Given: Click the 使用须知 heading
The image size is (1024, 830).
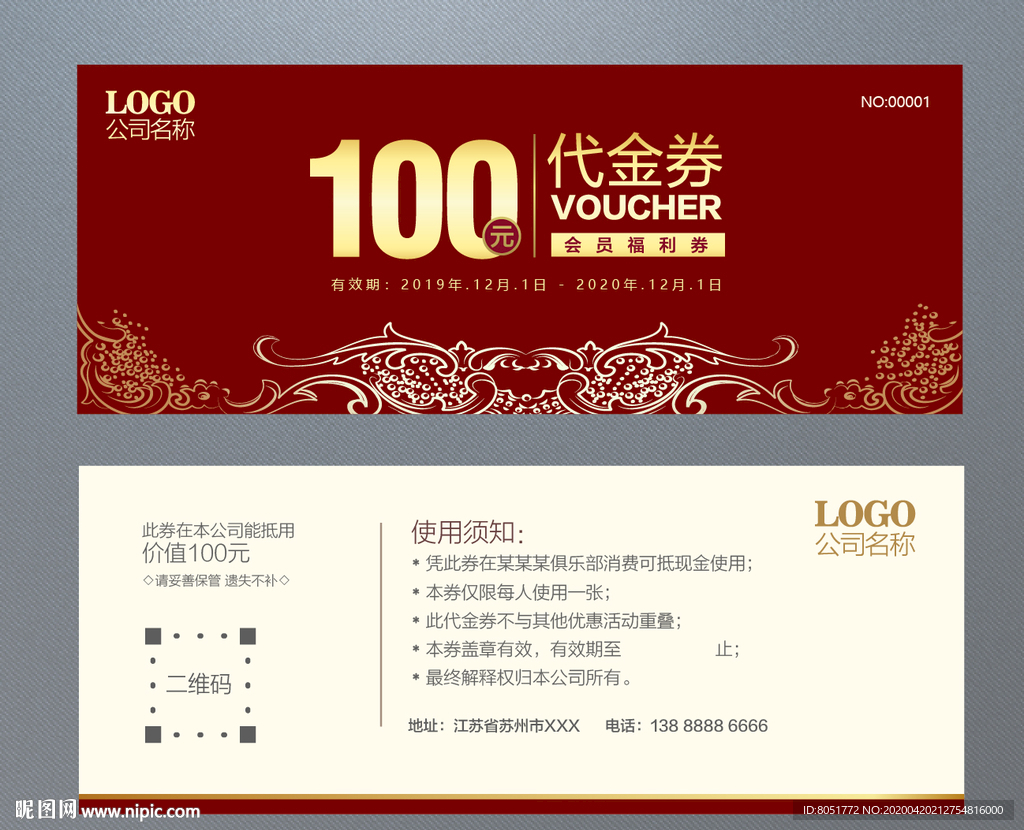Looking at the screenshot, I should (467, 532).
